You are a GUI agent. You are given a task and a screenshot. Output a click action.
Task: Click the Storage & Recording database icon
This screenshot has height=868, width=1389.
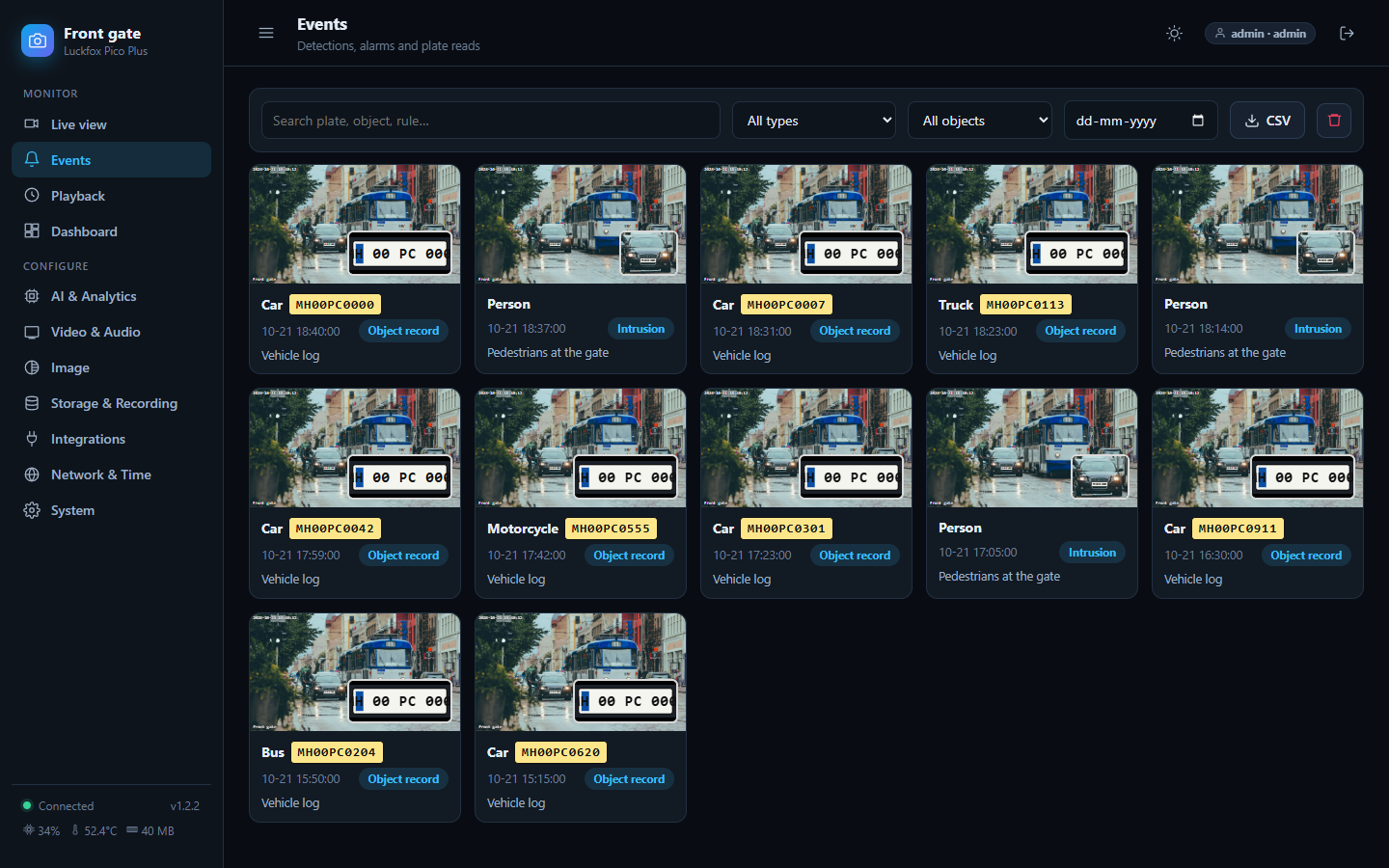pos(32,403)
